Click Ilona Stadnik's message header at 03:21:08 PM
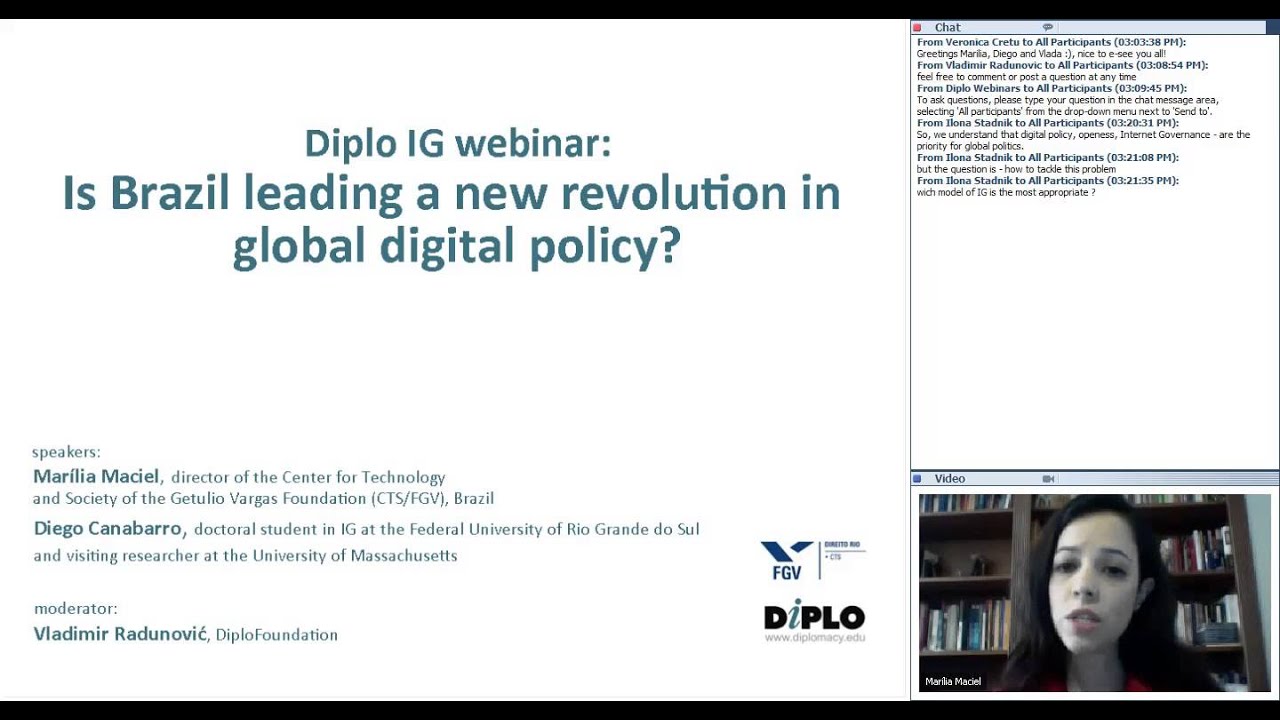1280x720 pixels. click(x=1047, y=158)
